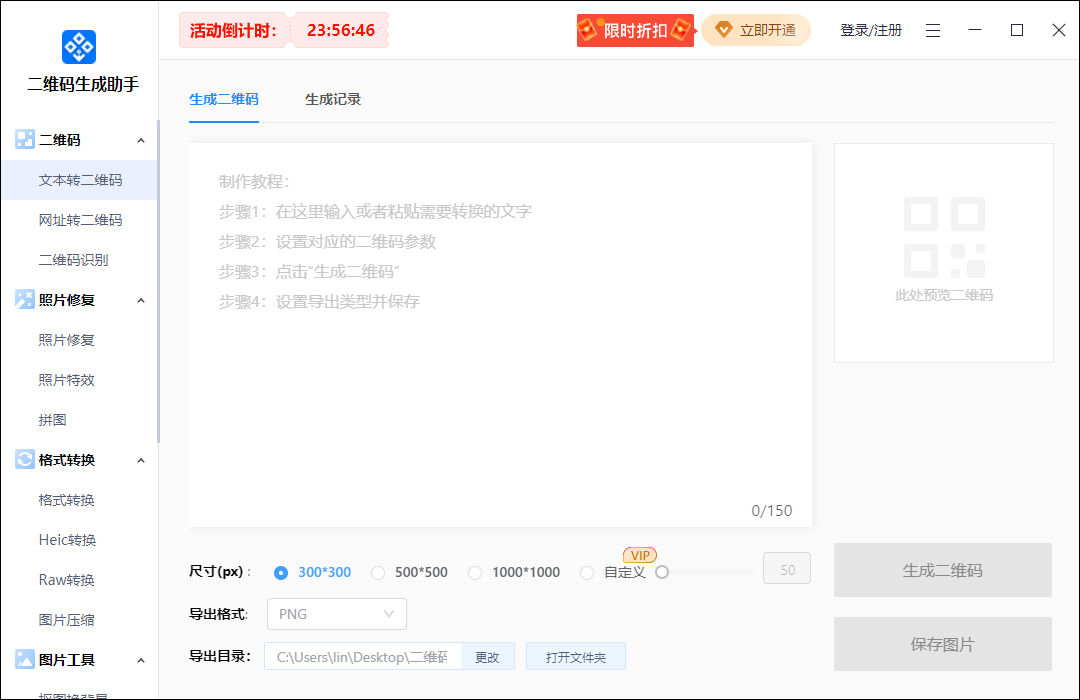1080x700 pixels.
Task: Open the 图片工具 section icon
Action: (x=24, y=660)
